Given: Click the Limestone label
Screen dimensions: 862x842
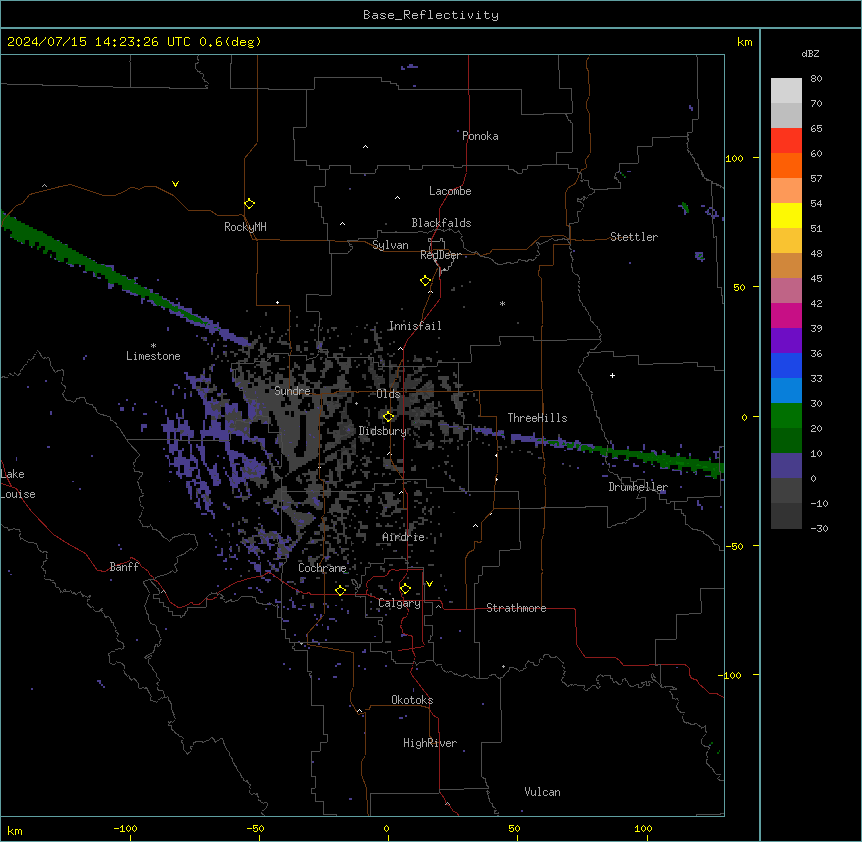Looking at the screenshot, I should 153,356.
